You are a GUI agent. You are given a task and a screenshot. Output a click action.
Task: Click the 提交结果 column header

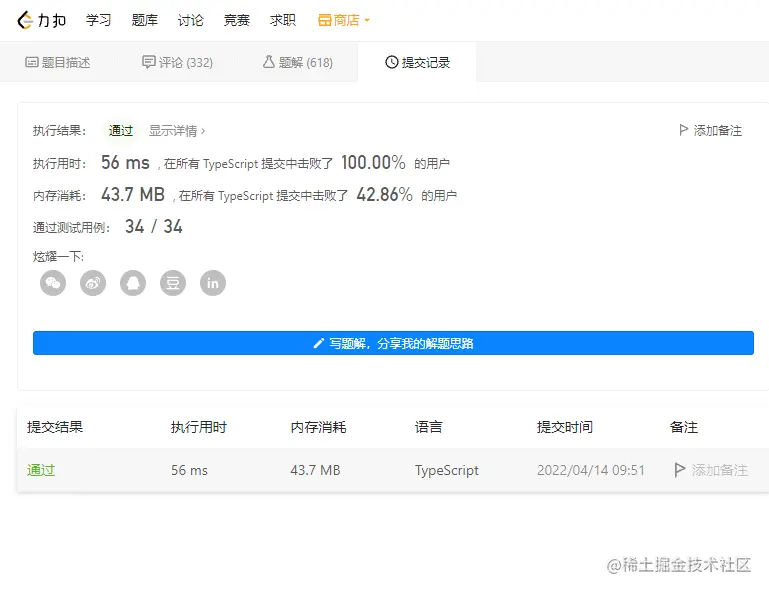coord(55,427)
